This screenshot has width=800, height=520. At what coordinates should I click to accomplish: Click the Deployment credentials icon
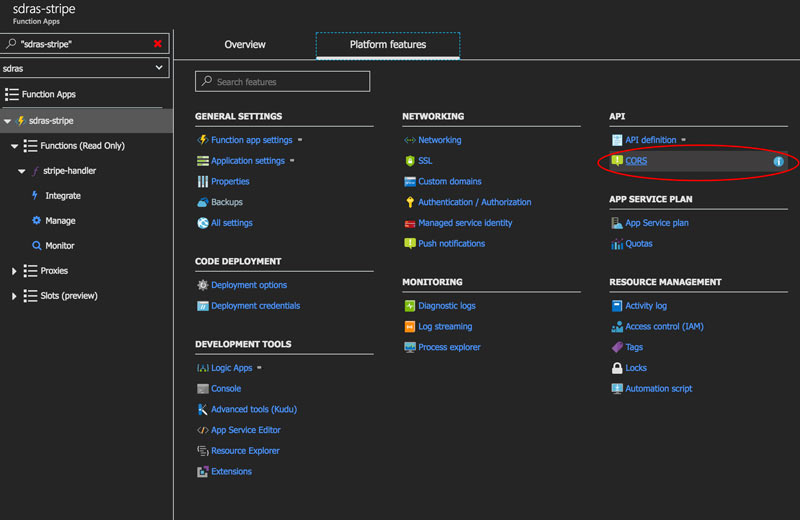click(203, 306)
